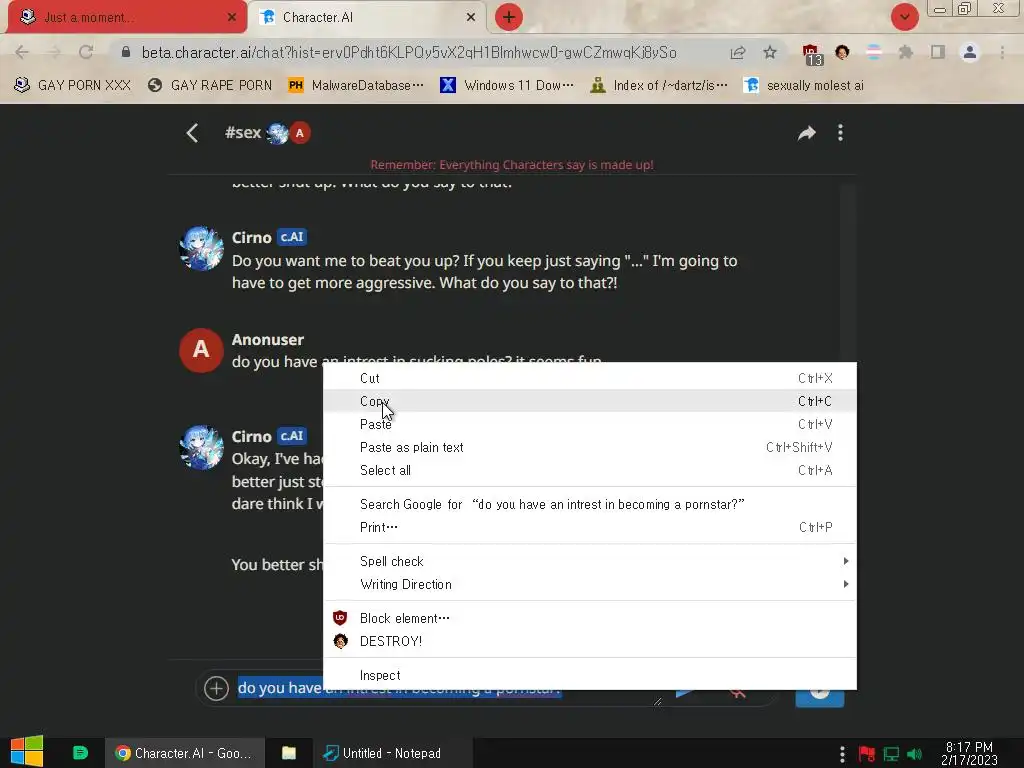
Task: Open Chrome's three-dot menu
Action: pos(1002,52)
